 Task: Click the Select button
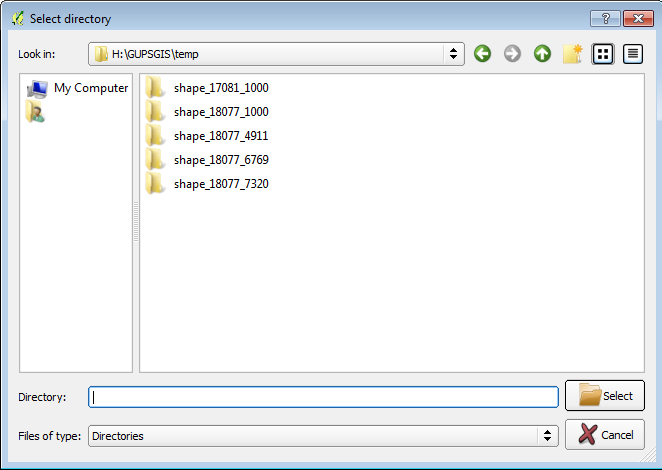pos(605,396)
